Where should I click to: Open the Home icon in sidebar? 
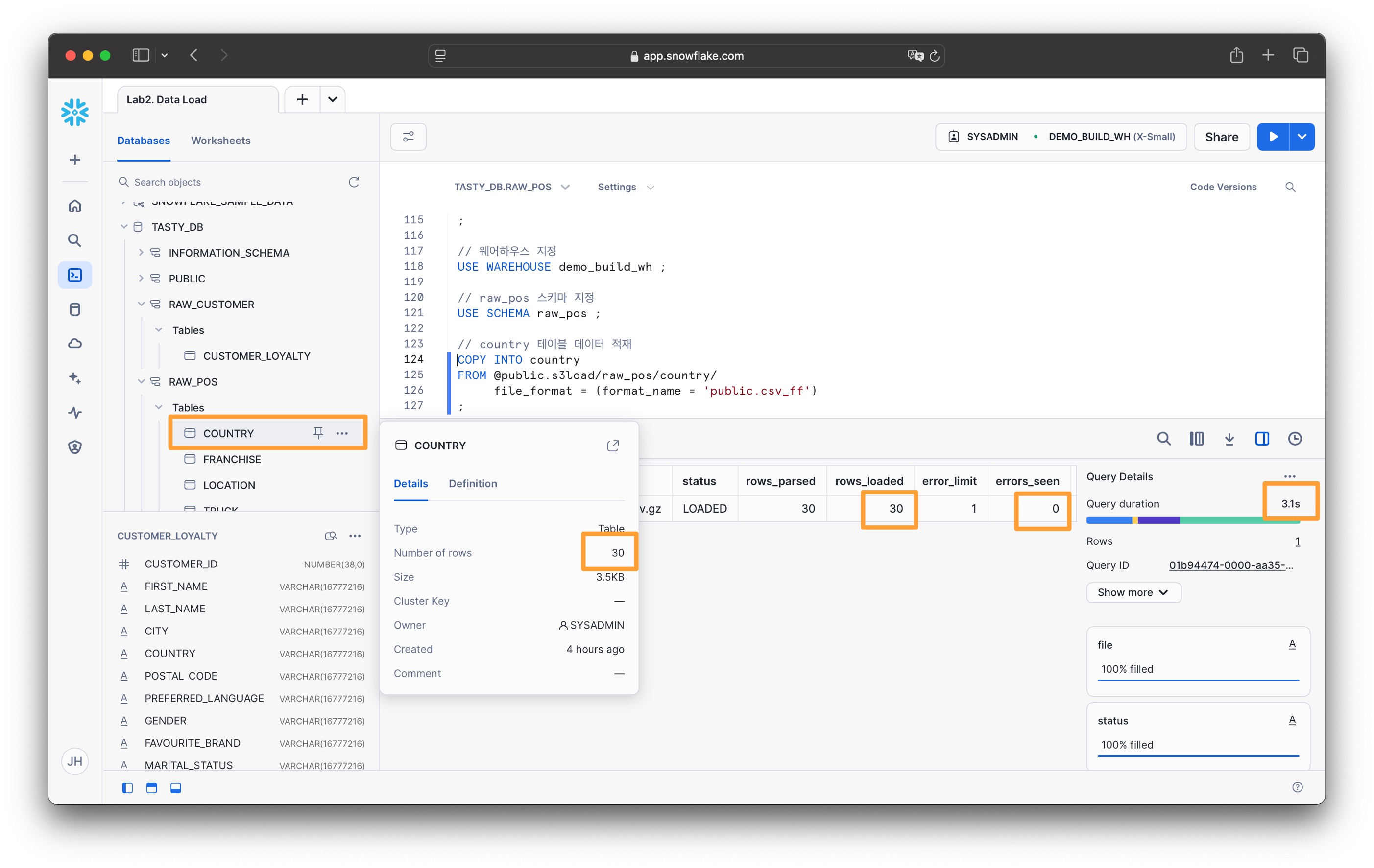click(75, 206)
